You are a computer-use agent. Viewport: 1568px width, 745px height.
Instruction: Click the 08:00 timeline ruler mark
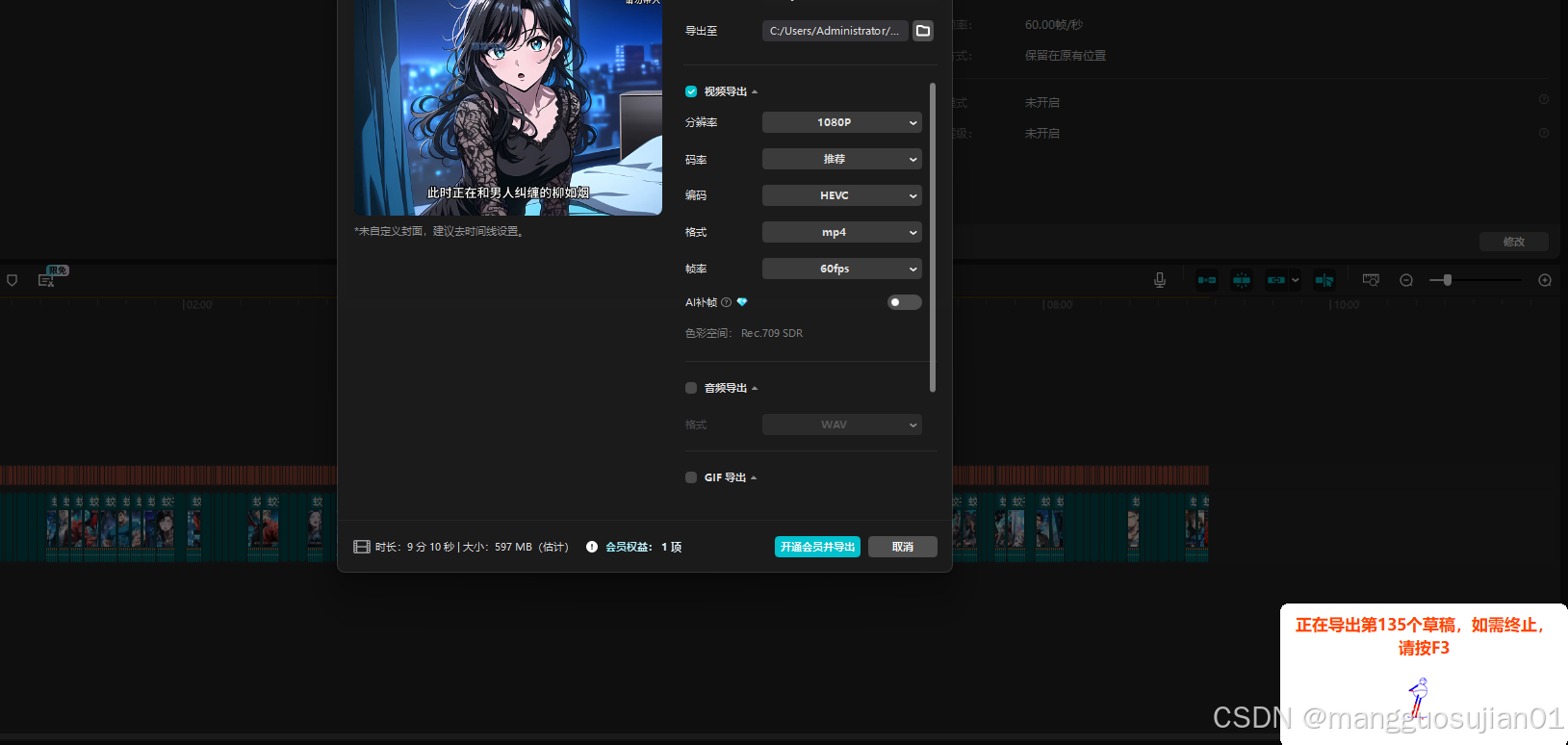pos(1059,305)
